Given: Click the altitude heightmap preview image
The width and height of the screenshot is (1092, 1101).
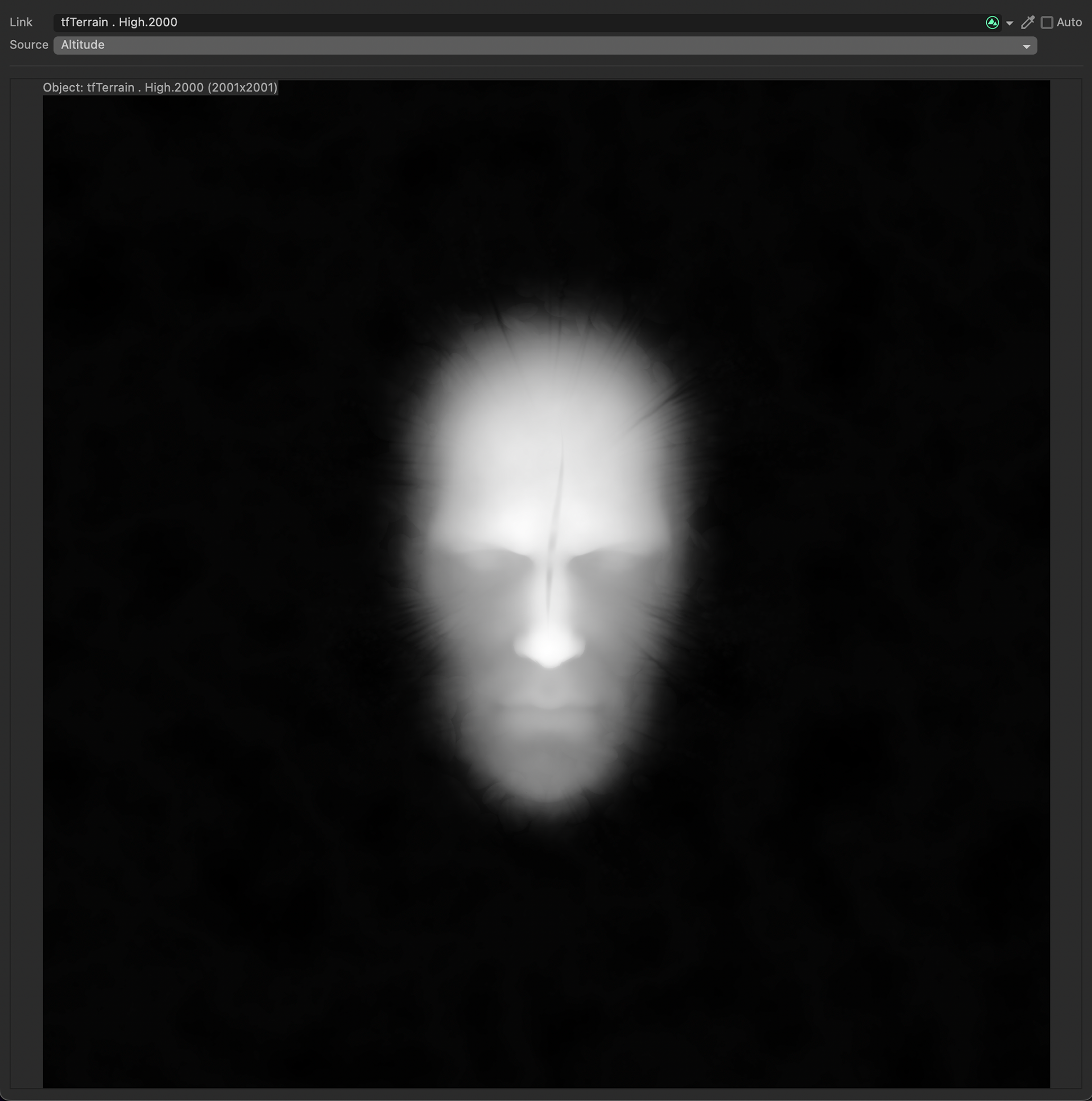Looking at the screenshot, I should click(547, 584).
